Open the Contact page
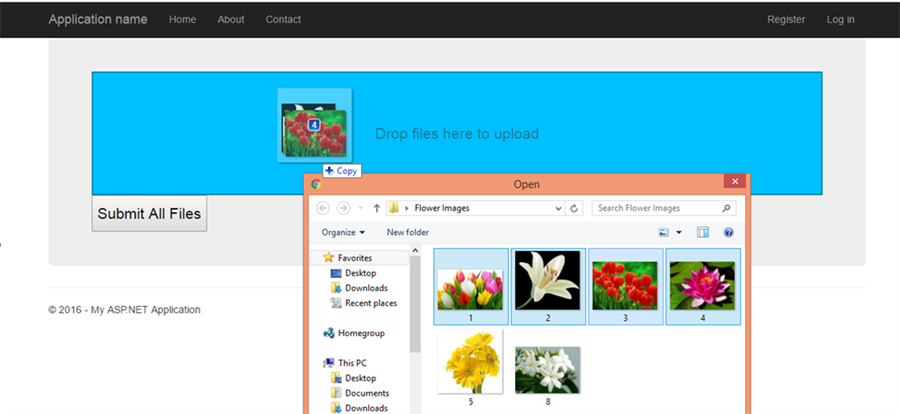 (x=283, y=20)
